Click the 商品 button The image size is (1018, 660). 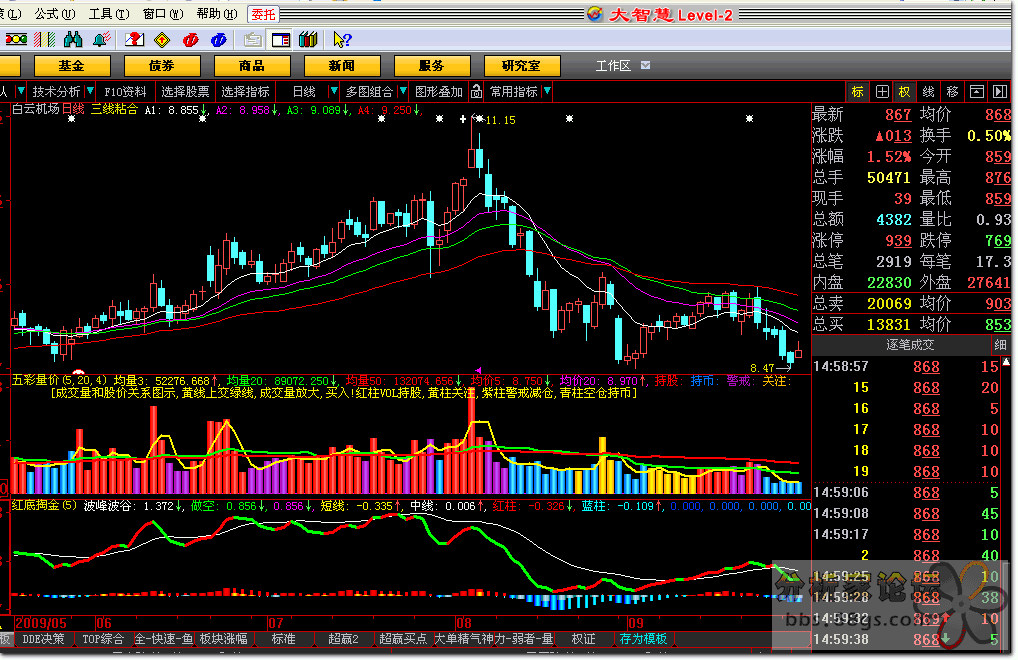pos(252,66)
